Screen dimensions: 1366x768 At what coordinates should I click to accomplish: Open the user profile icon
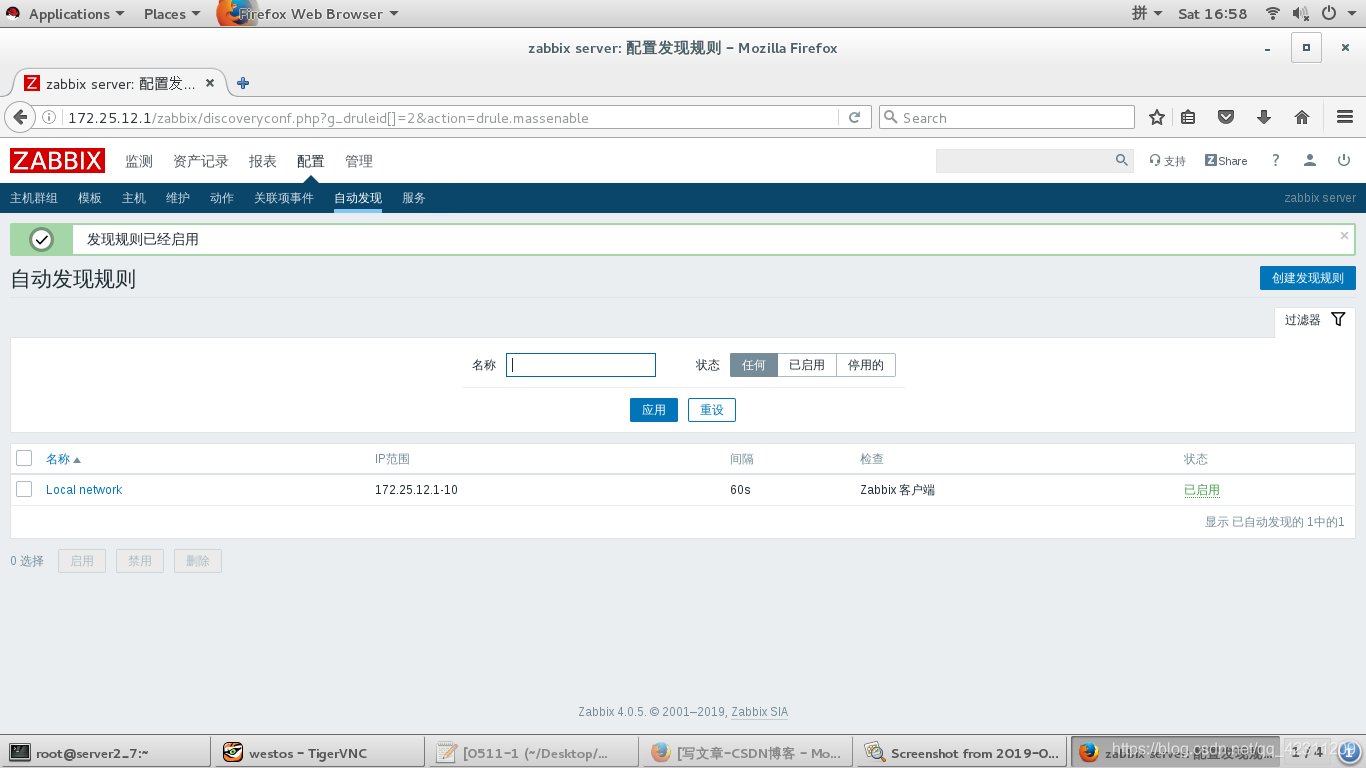[x=1310, y=160]
